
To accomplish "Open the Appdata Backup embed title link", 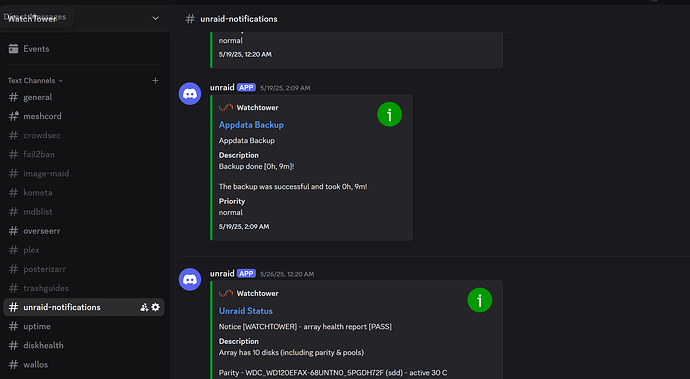I will point(251,125).
